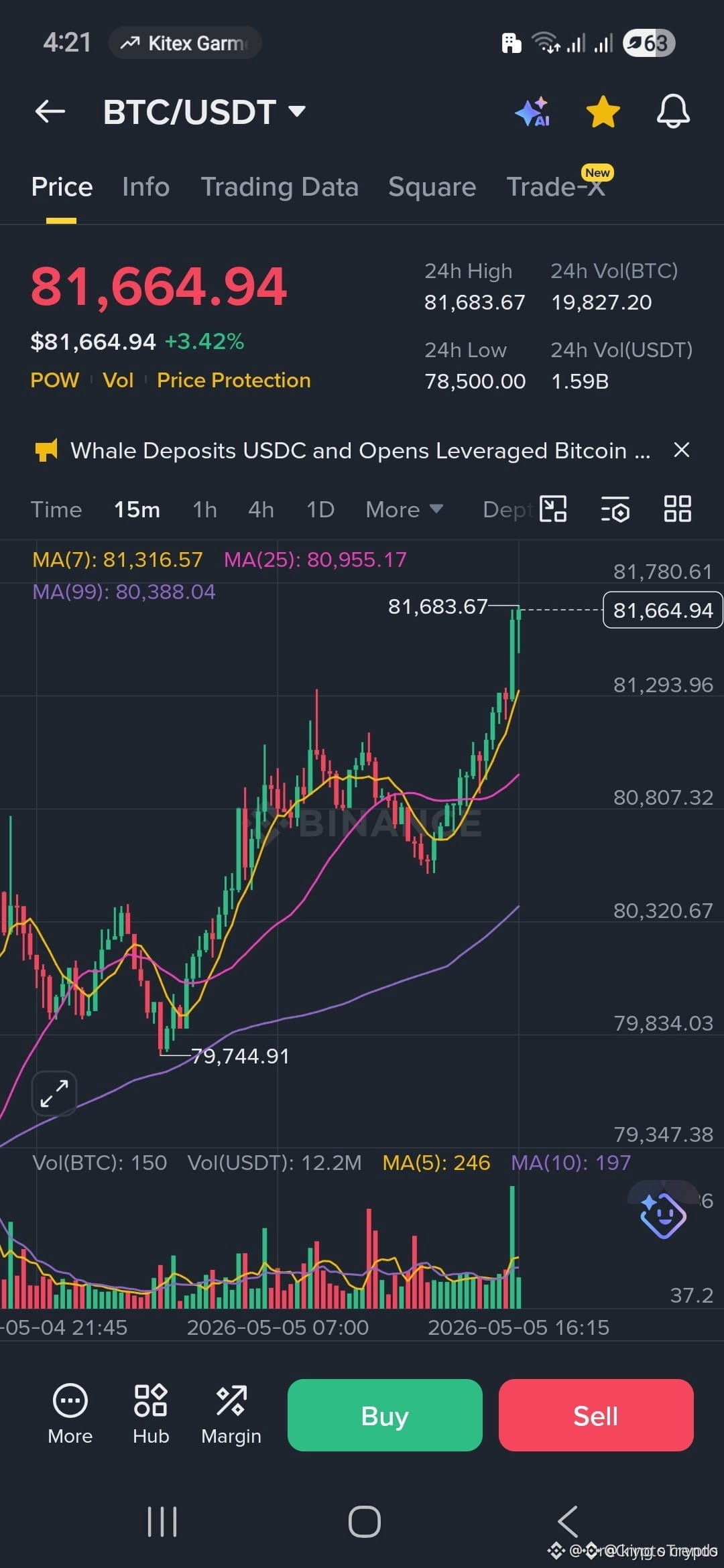Open the chart drawing tools icon

point(553,509)
